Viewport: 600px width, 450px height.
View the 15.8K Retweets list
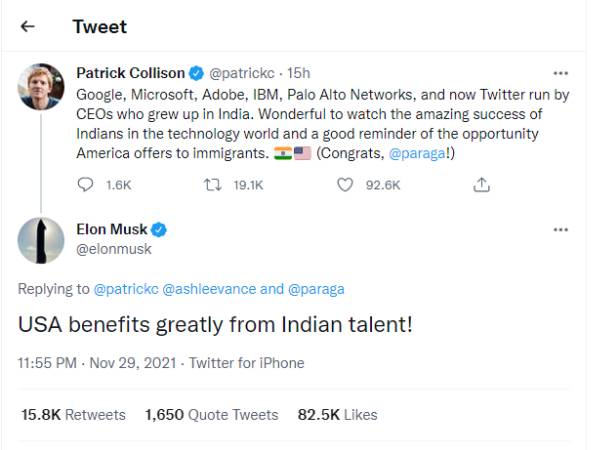[74, 414]
